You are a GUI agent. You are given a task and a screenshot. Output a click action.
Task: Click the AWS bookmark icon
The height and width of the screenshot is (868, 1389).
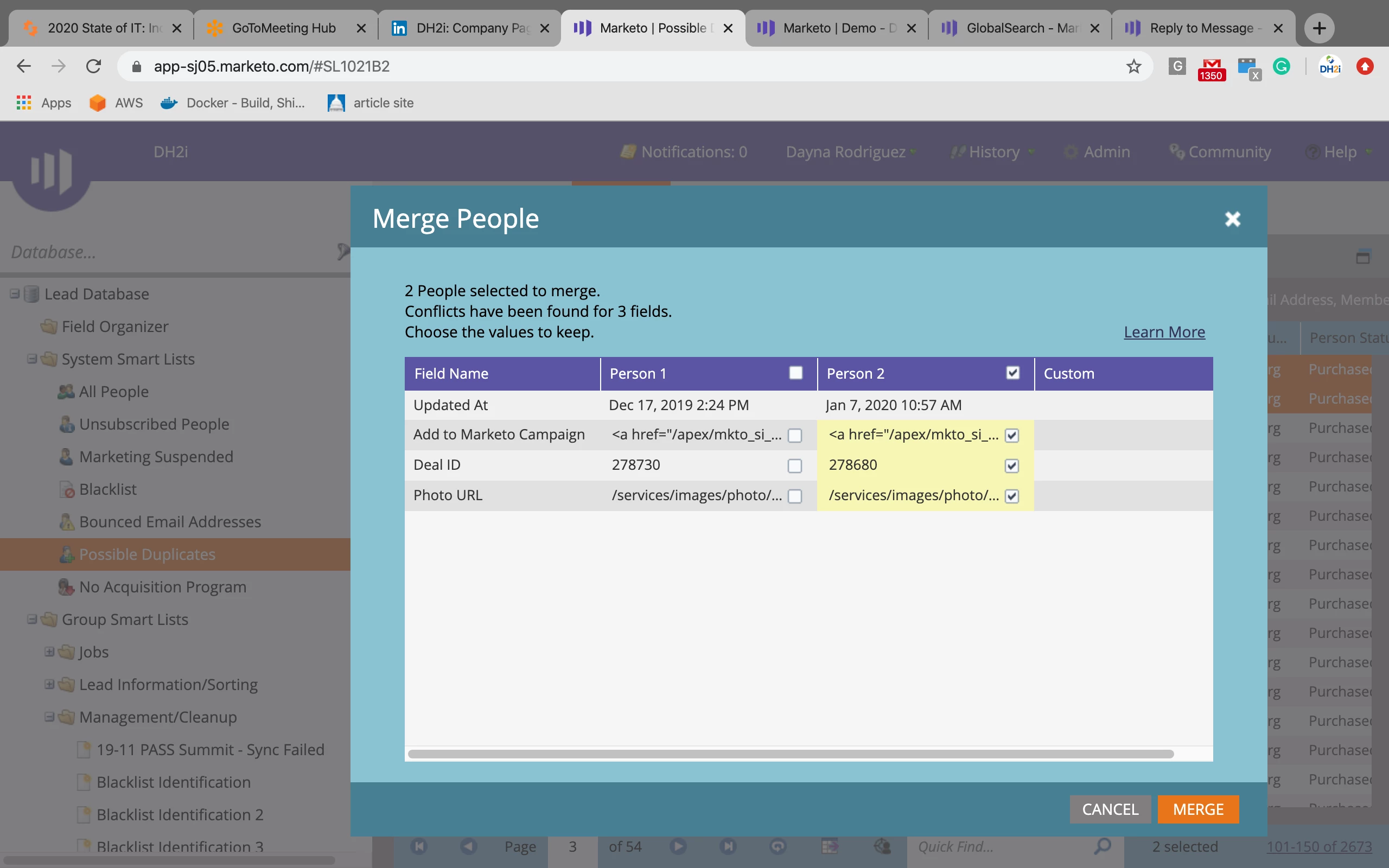pos(98,103)
